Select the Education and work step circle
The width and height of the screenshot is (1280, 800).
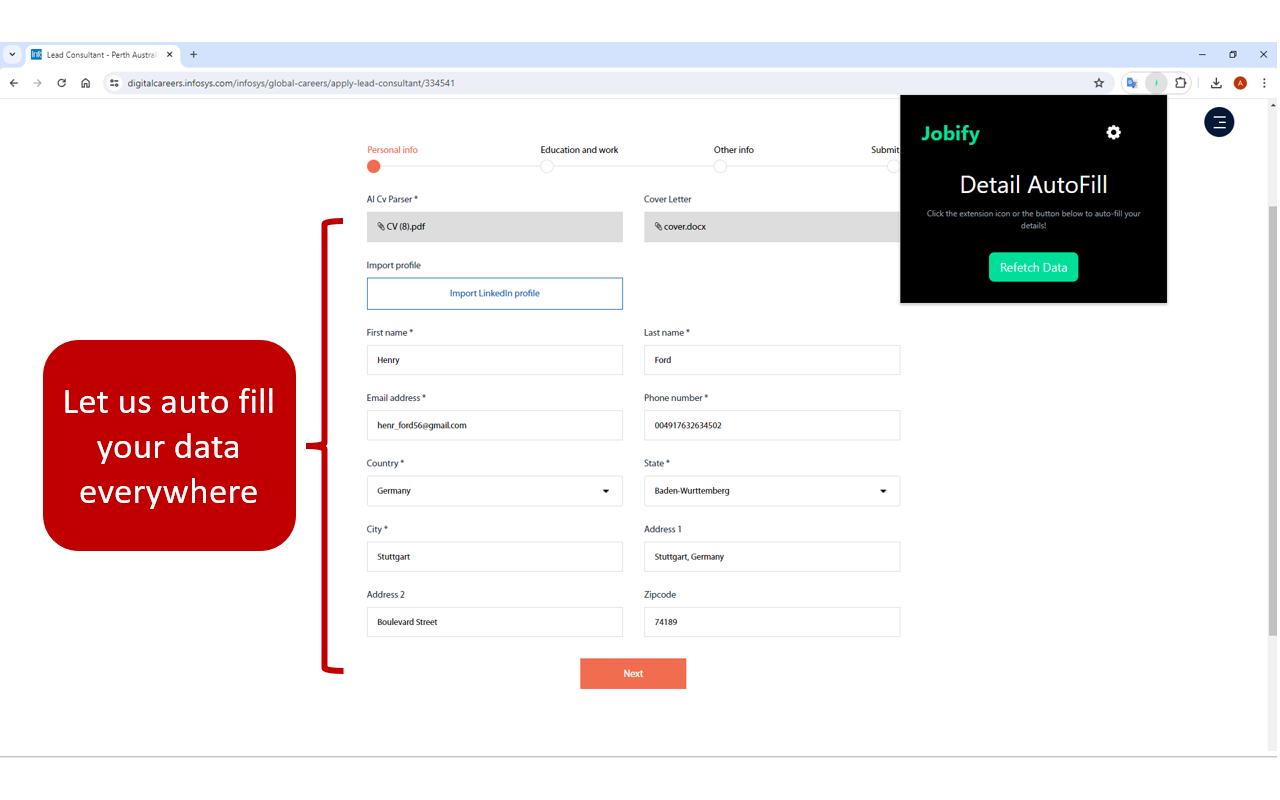pos(546,166)
